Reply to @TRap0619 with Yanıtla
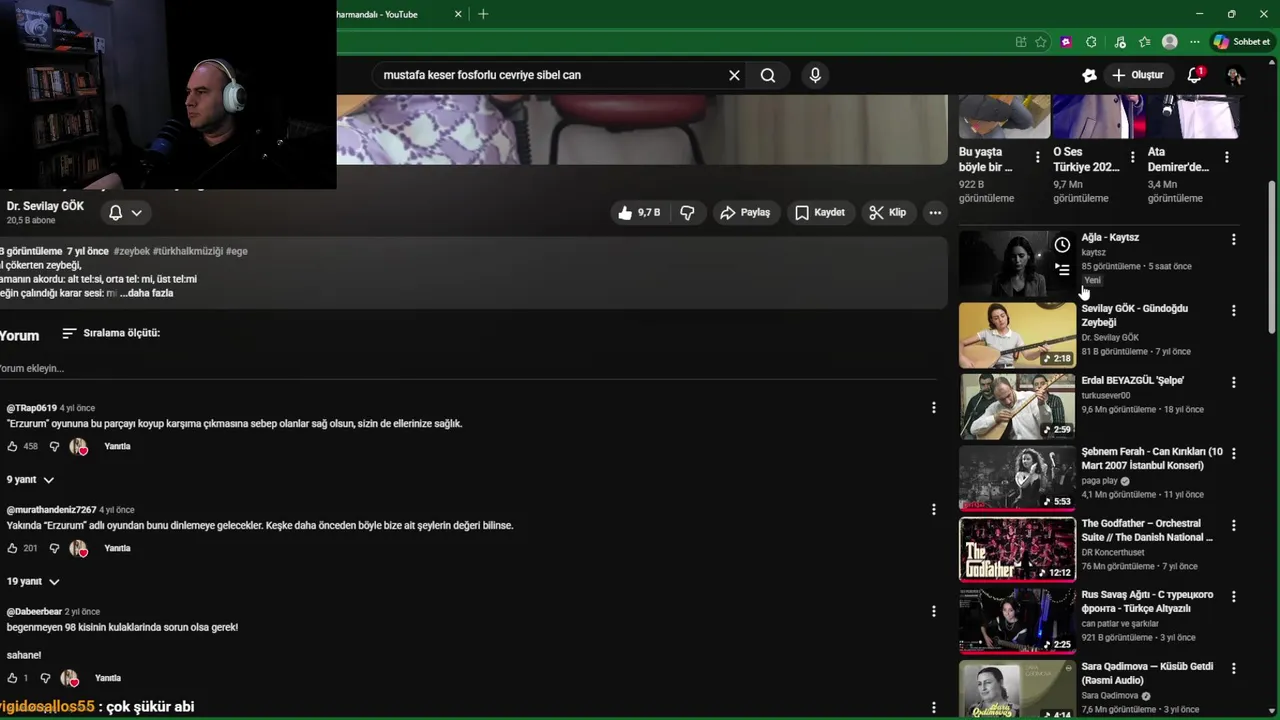Screen dimensions: 1280x720 (x=117, y=446)
